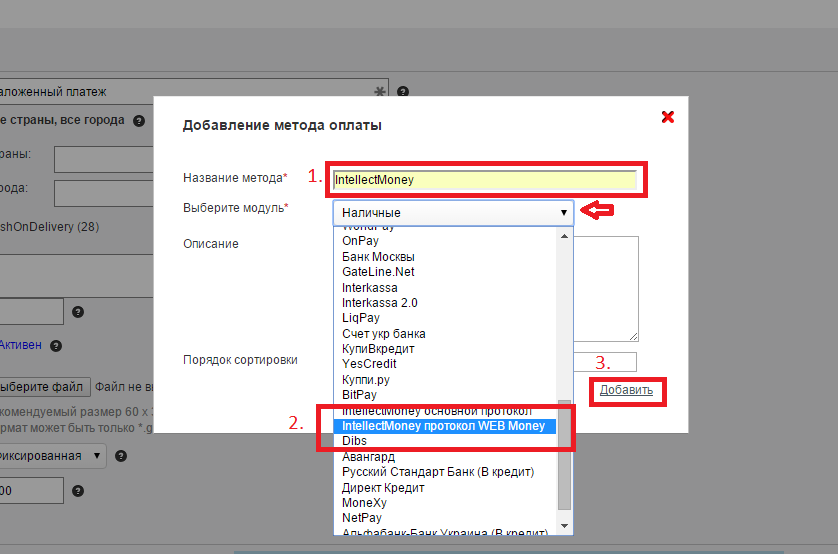
Task: Click help icon beside 'Фиксированная' dropdown
Action: [121, 456]
